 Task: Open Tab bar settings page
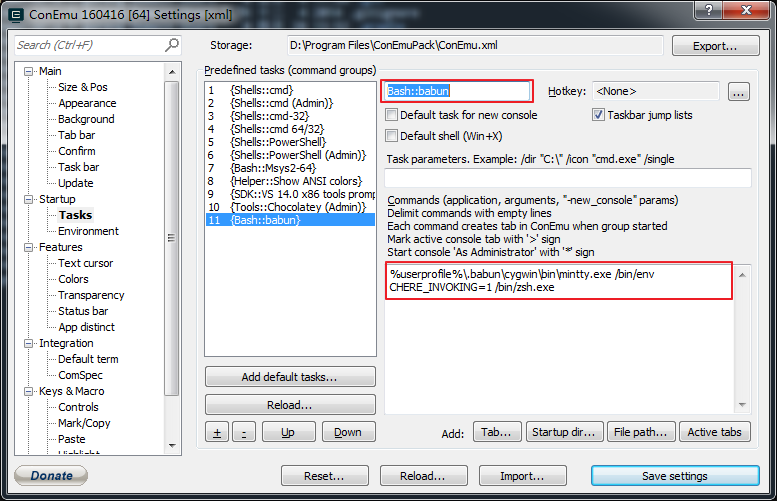[76, 135]
